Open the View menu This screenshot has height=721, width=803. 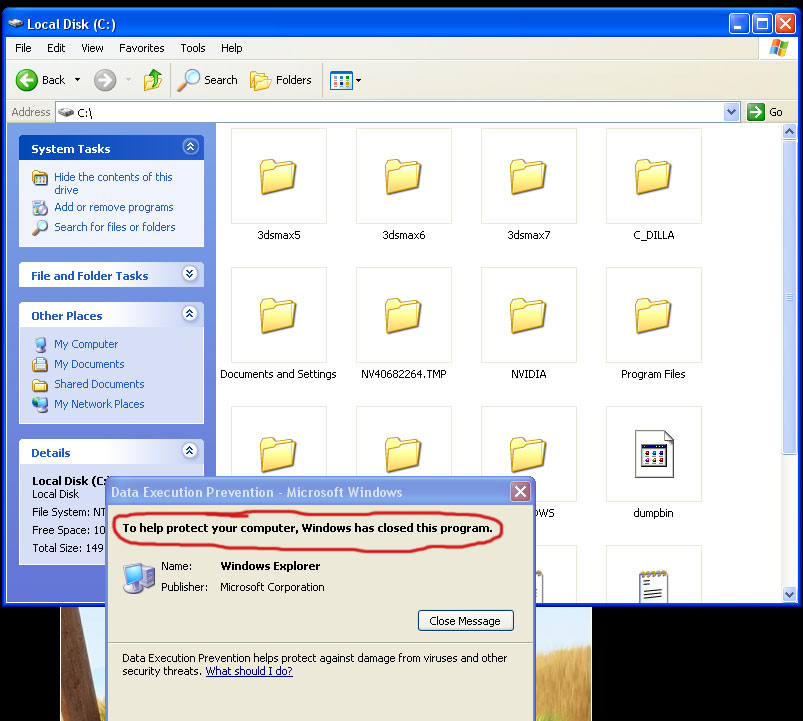(x=92, y=48)
